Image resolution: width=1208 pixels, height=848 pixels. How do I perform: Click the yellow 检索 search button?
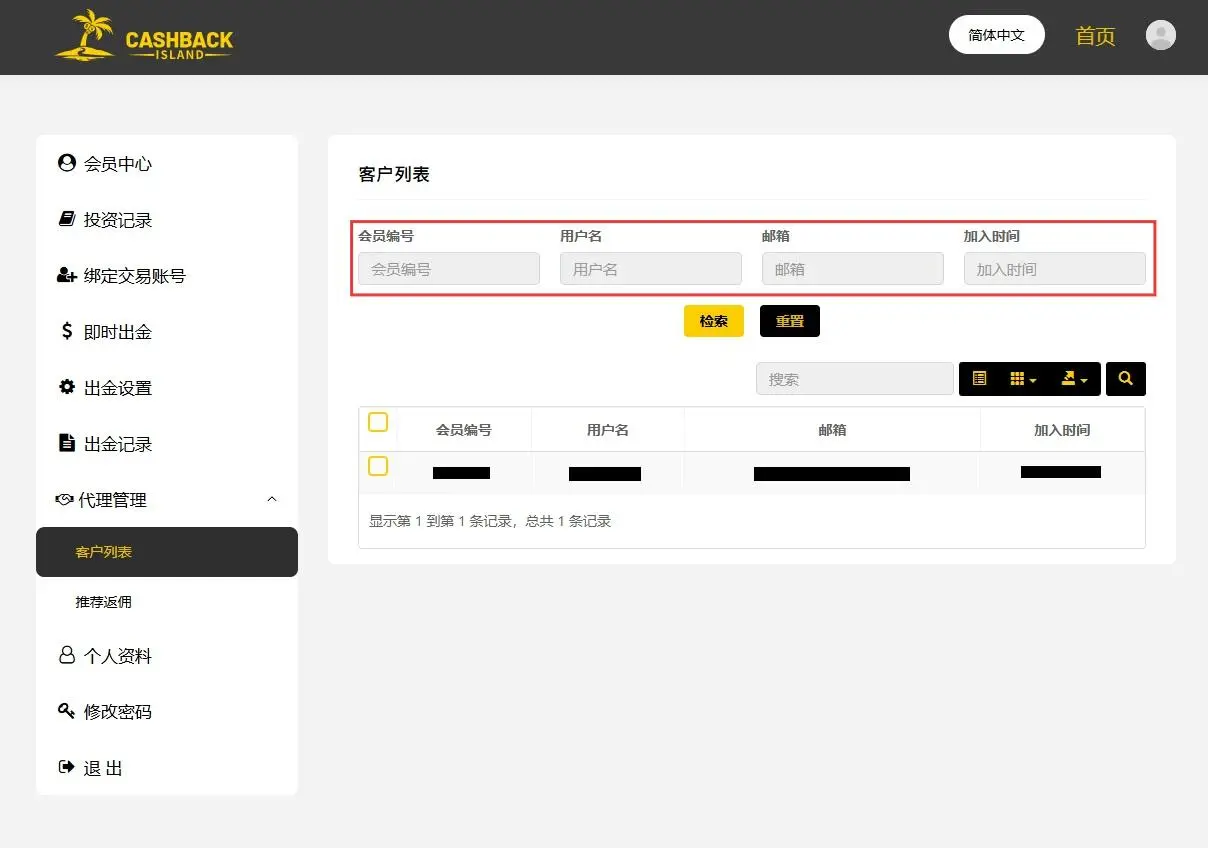[x=714, y=321]
